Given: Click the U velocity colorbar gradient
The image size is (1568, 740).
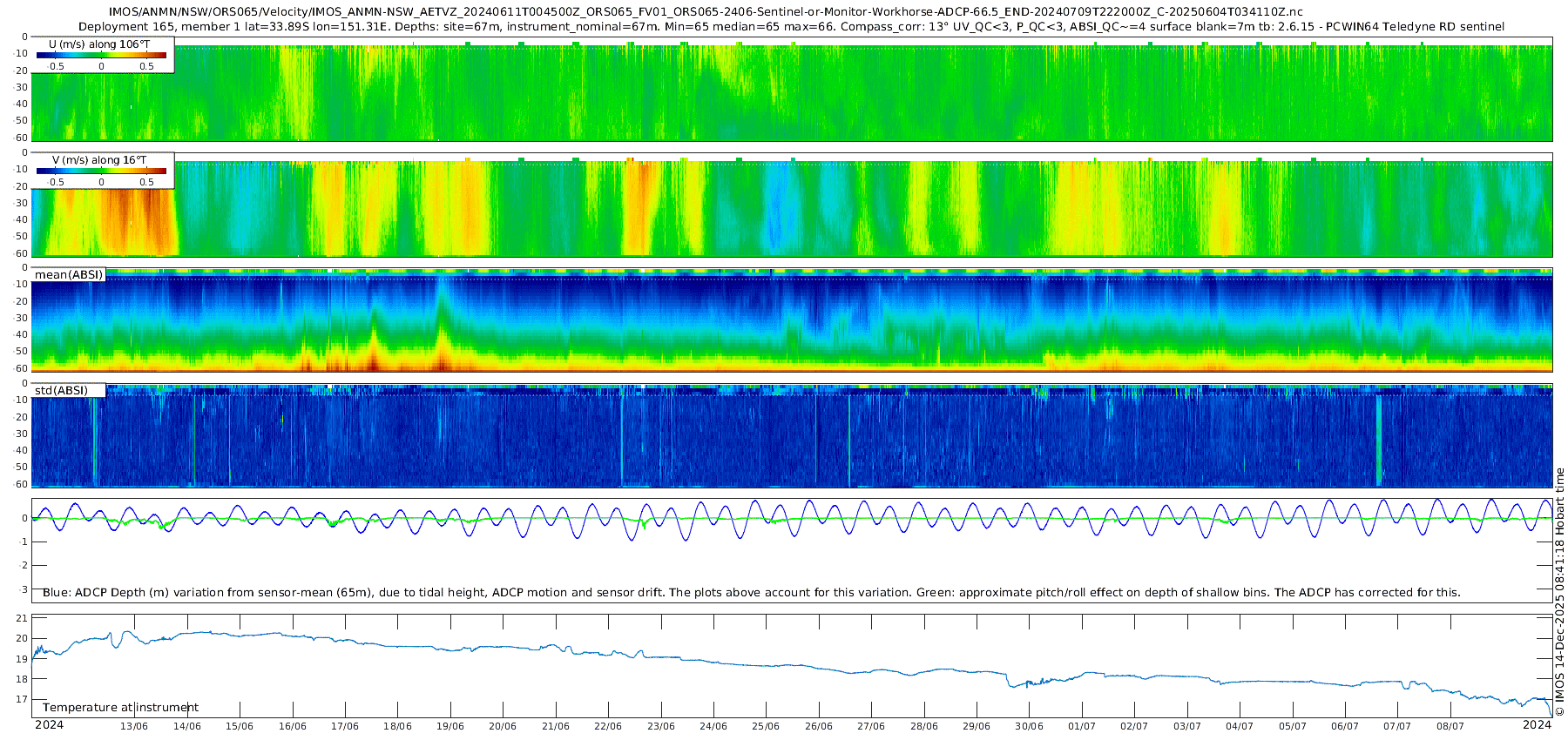Looking at the screenshot, I should (x=101, y=55).
